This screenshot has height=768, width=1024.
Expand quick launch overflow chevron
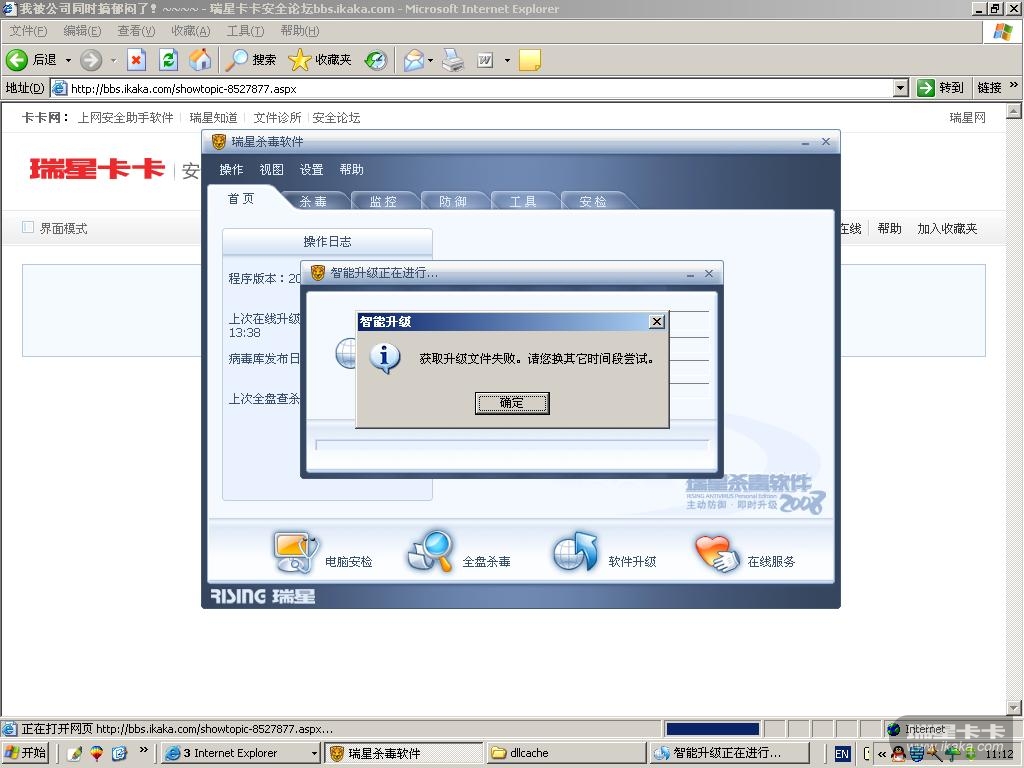pyautogui.click(x=143, y=750)
